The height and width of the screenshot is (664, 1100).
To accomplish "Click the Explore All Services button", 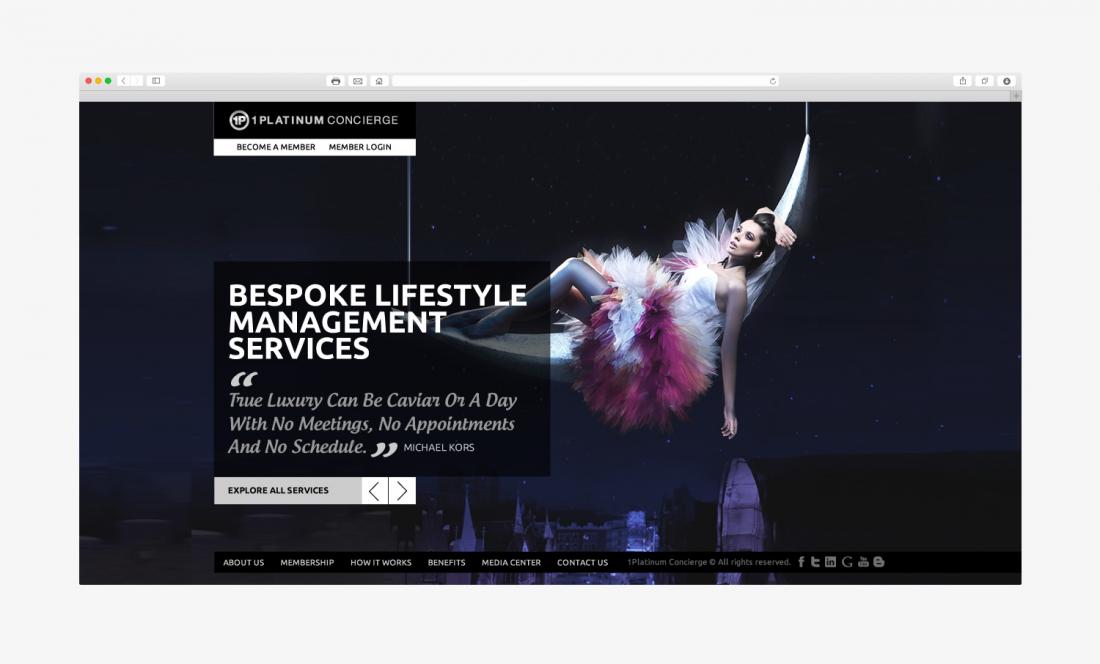I will pyautogui.click(x=278, y=491).
